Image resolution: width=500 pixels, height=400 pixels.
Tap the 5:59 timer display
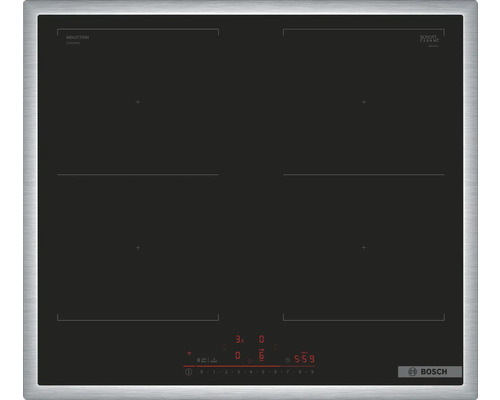[305, 359]
